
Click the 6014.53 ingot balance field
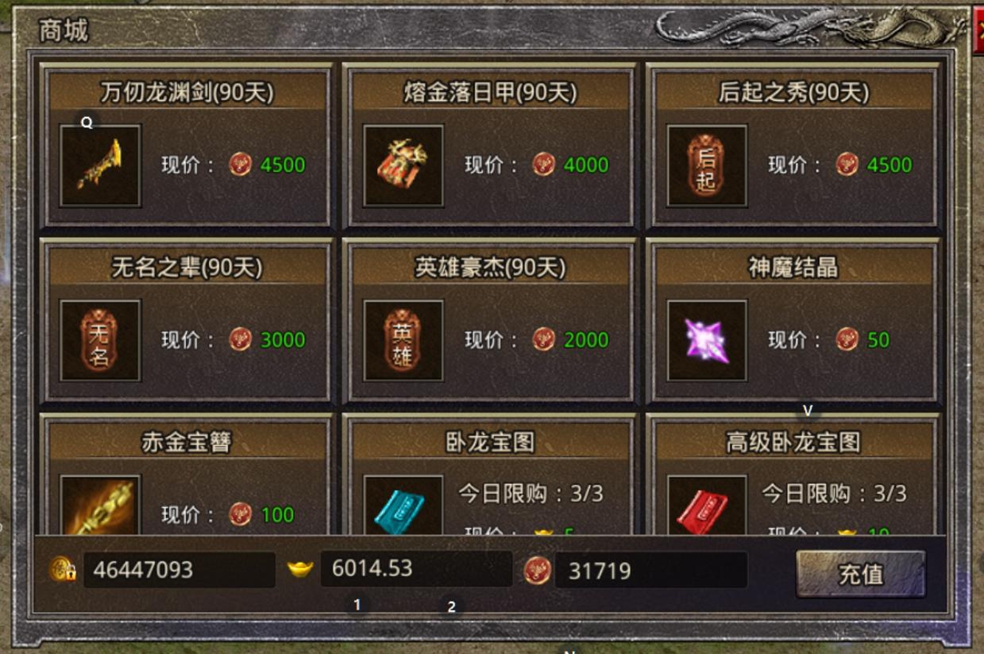coord(416,569)
